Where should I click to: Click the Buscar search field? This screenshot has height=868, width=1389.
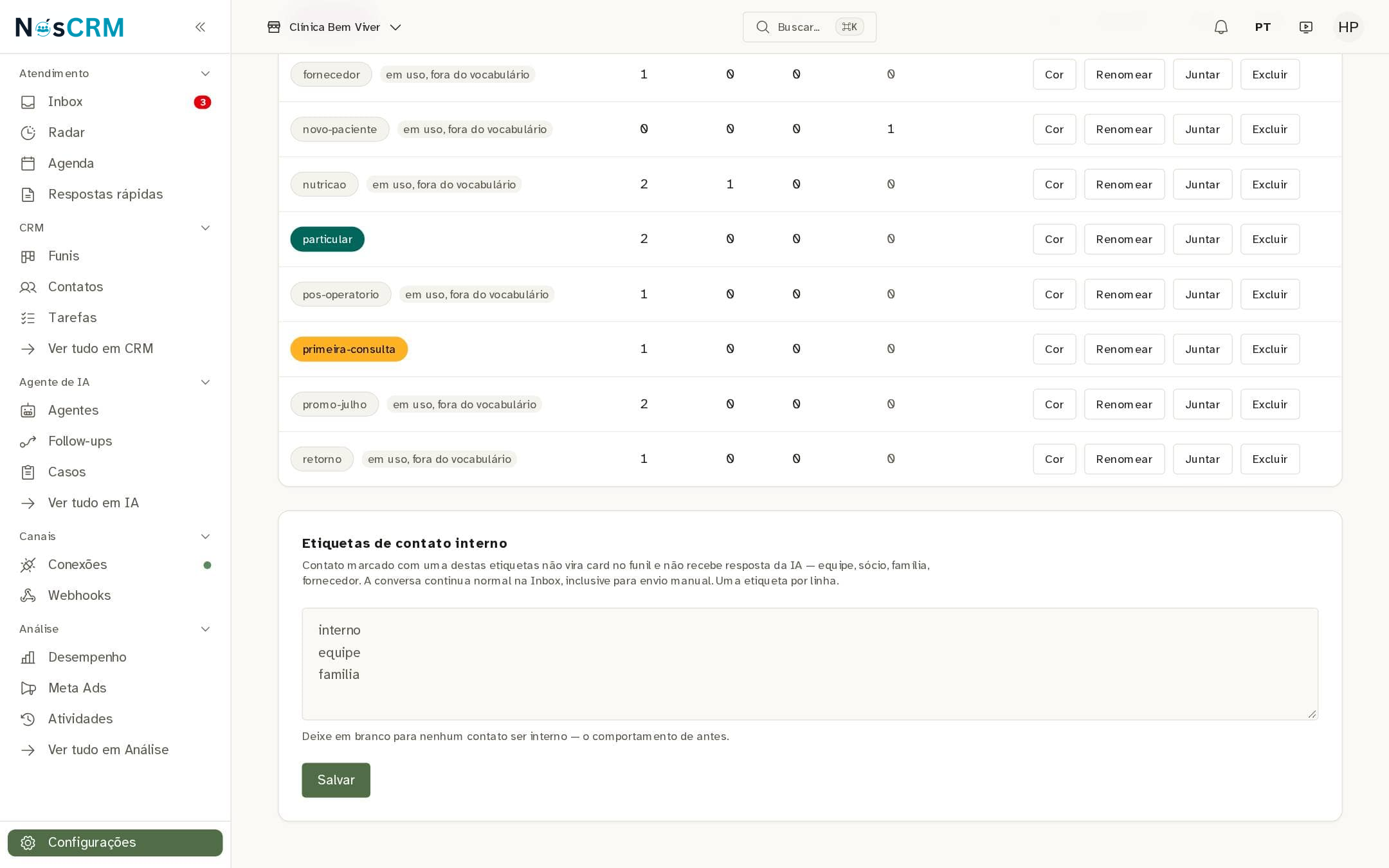(x=809, y=27)
